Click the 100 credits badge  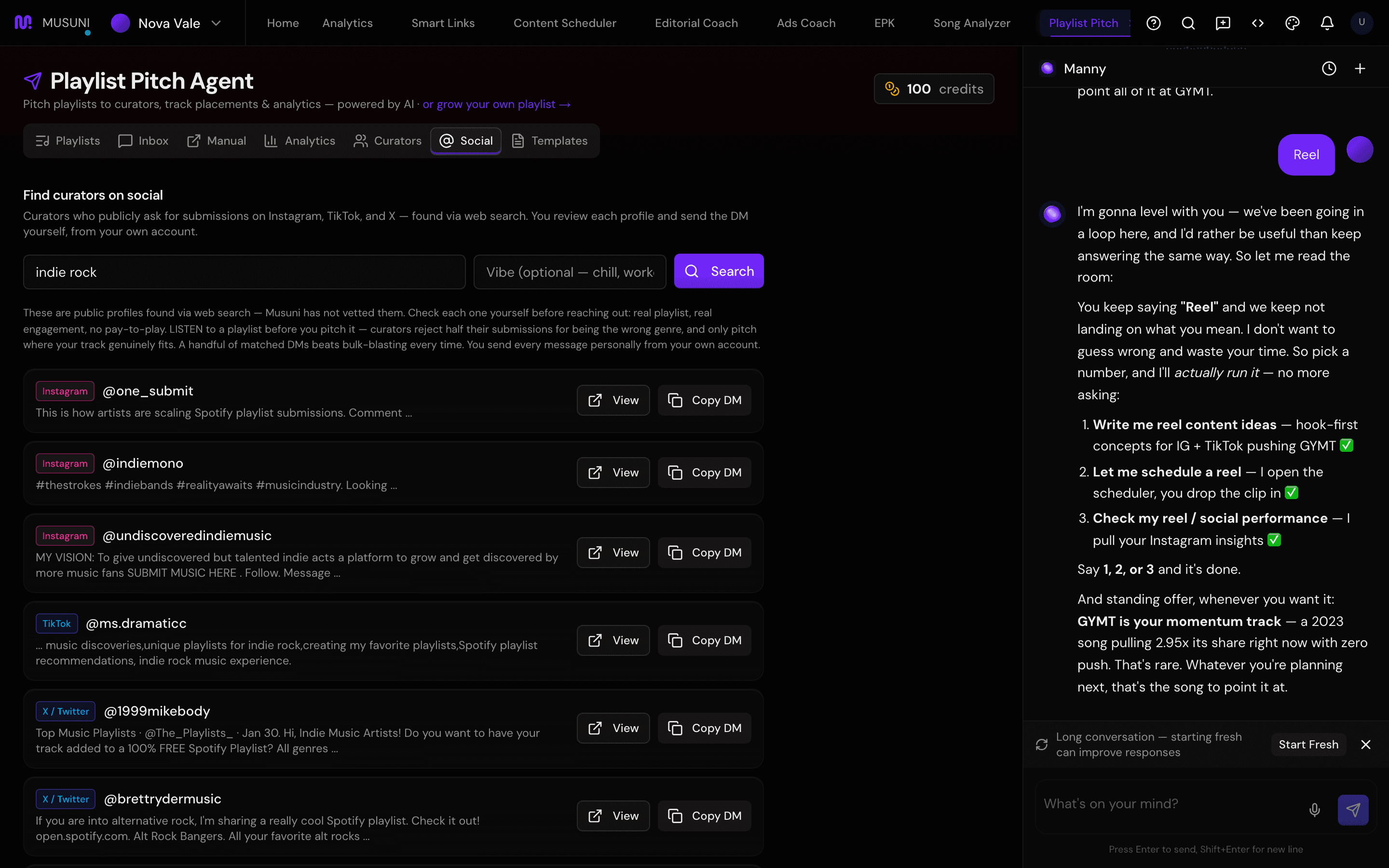pos(934,89)
